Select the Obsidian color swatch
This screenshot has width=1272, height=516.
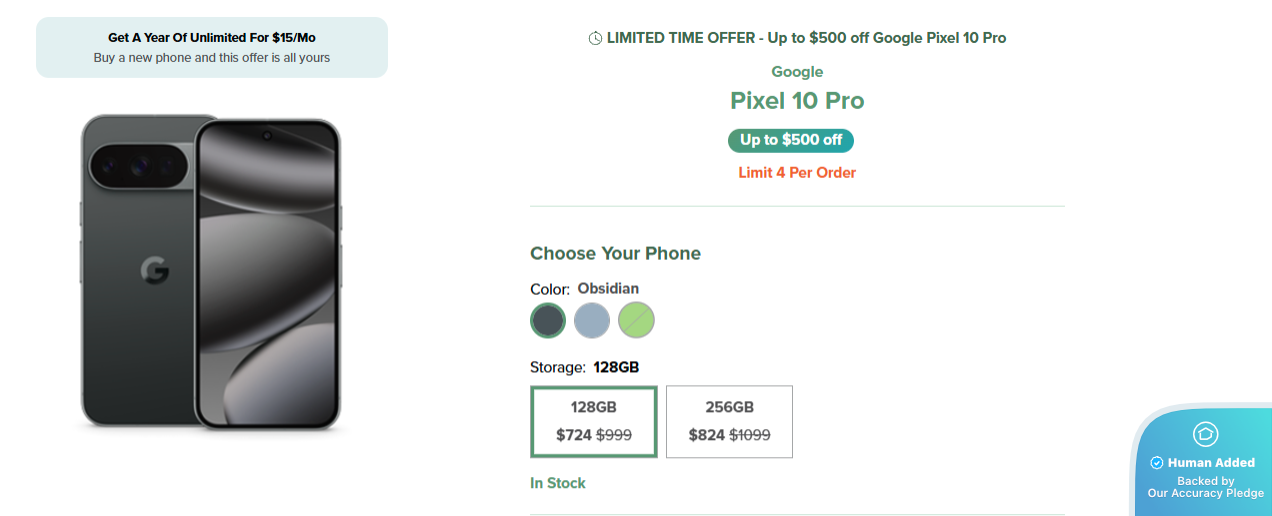tap(548, 320)
